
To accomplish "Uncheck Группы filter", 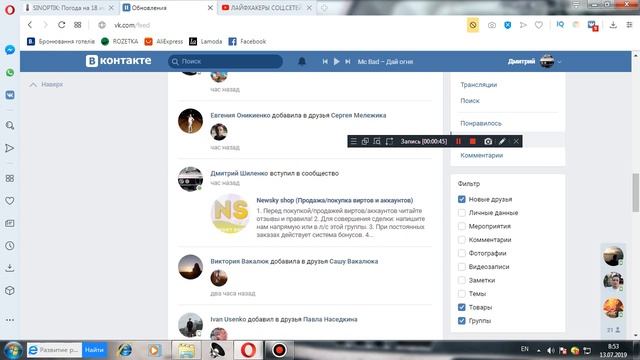I will coord(462,320).
